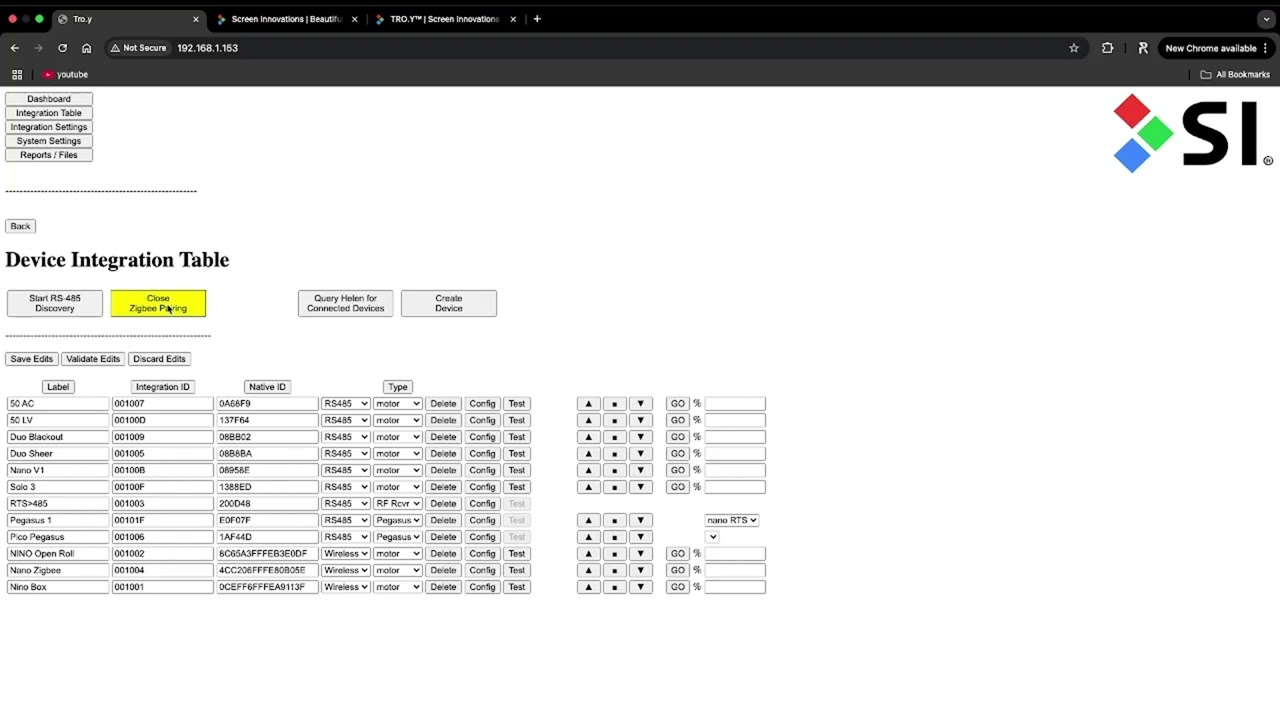Open the tab search dropdown arrow
Viewport: 1280px width, 720px height.
[1266, 19]
